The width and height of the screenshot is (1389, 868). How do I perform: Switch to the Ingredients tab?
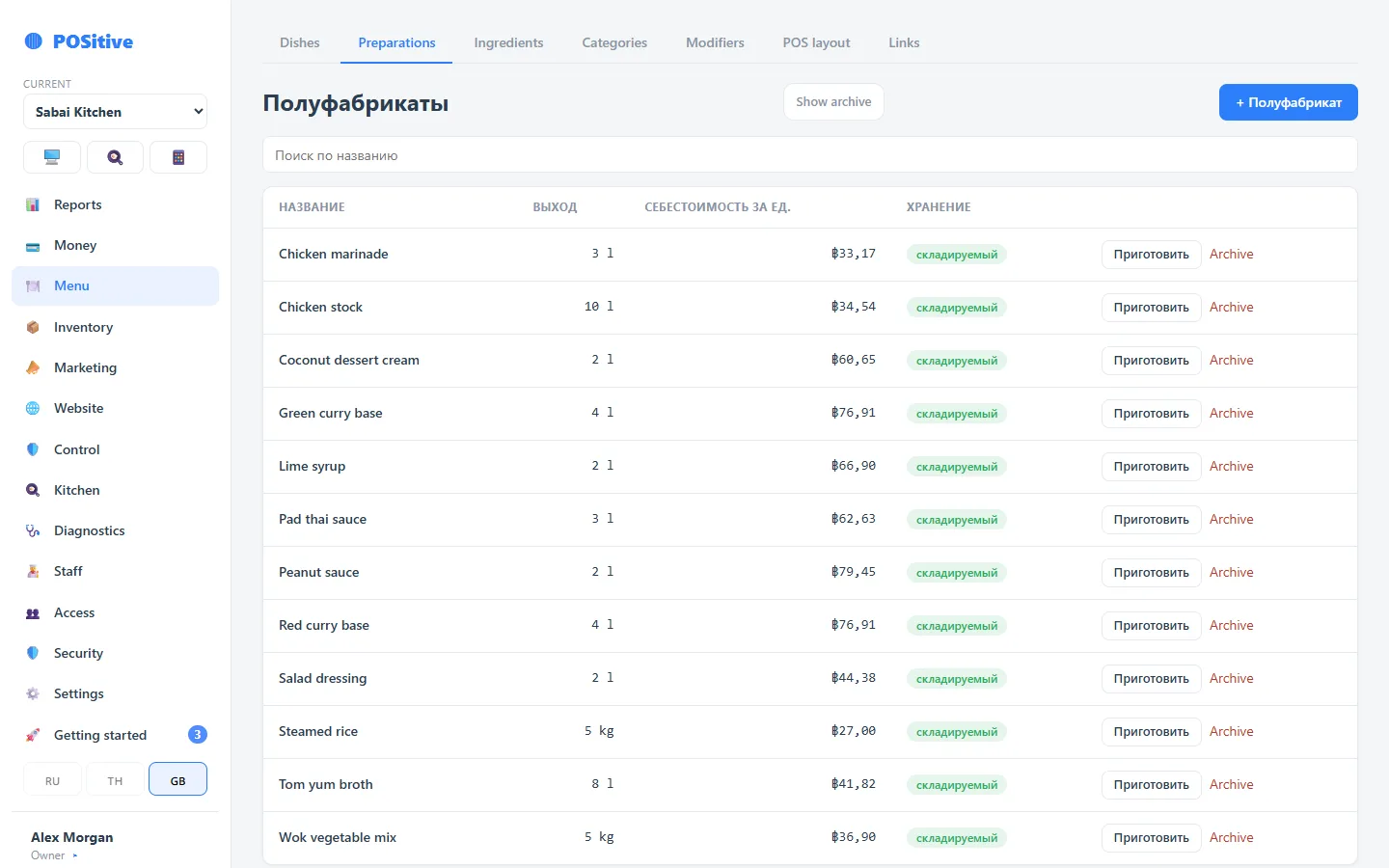click(508, 42)
